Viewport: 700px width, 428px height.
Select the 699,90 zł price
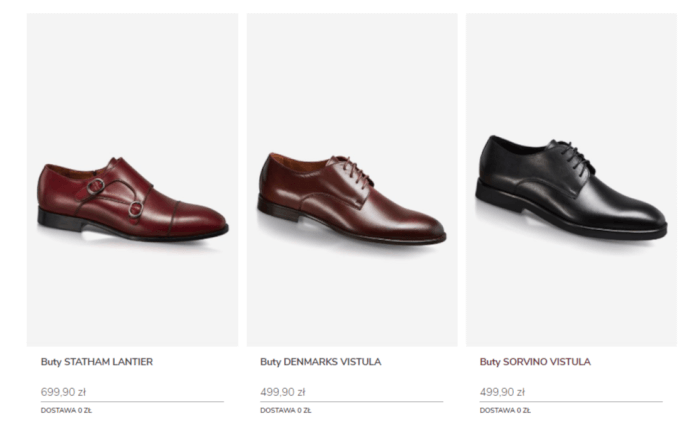tap(64, 392)
